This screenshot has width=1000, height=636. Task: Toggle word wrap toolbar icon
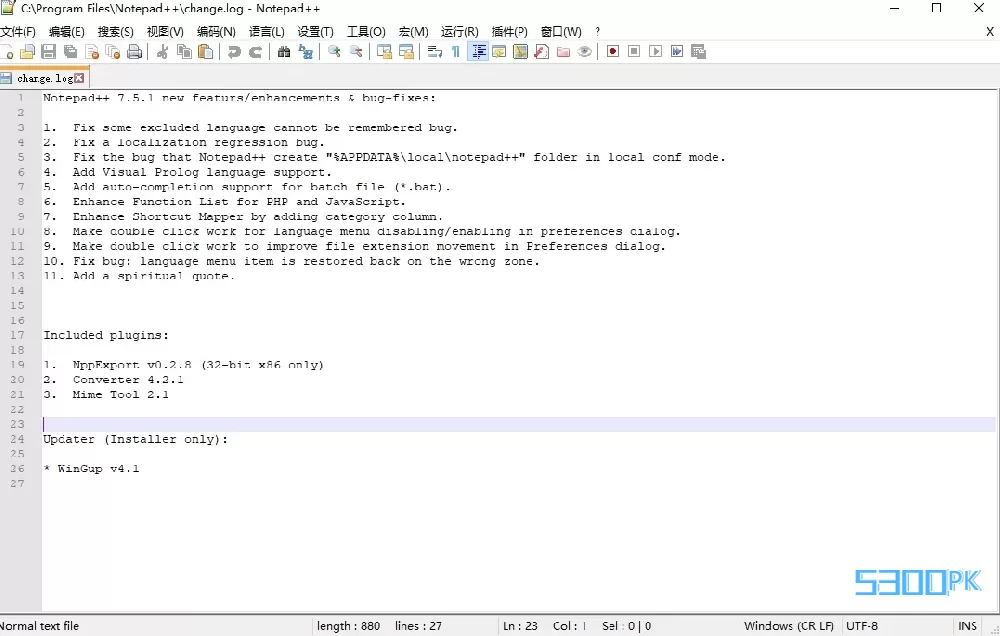435,52
